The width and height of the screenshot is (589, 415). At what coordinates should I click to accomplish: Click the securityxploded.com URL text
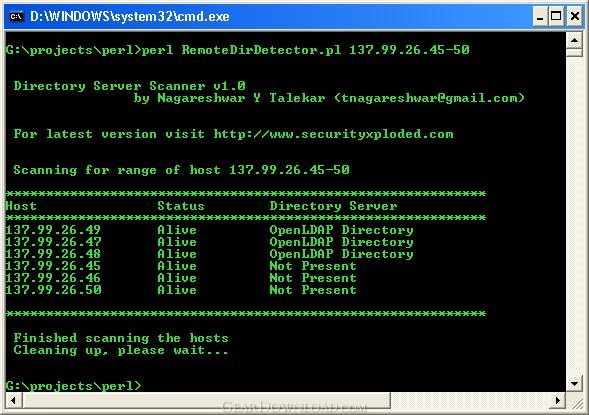click(x=333, y=134)
